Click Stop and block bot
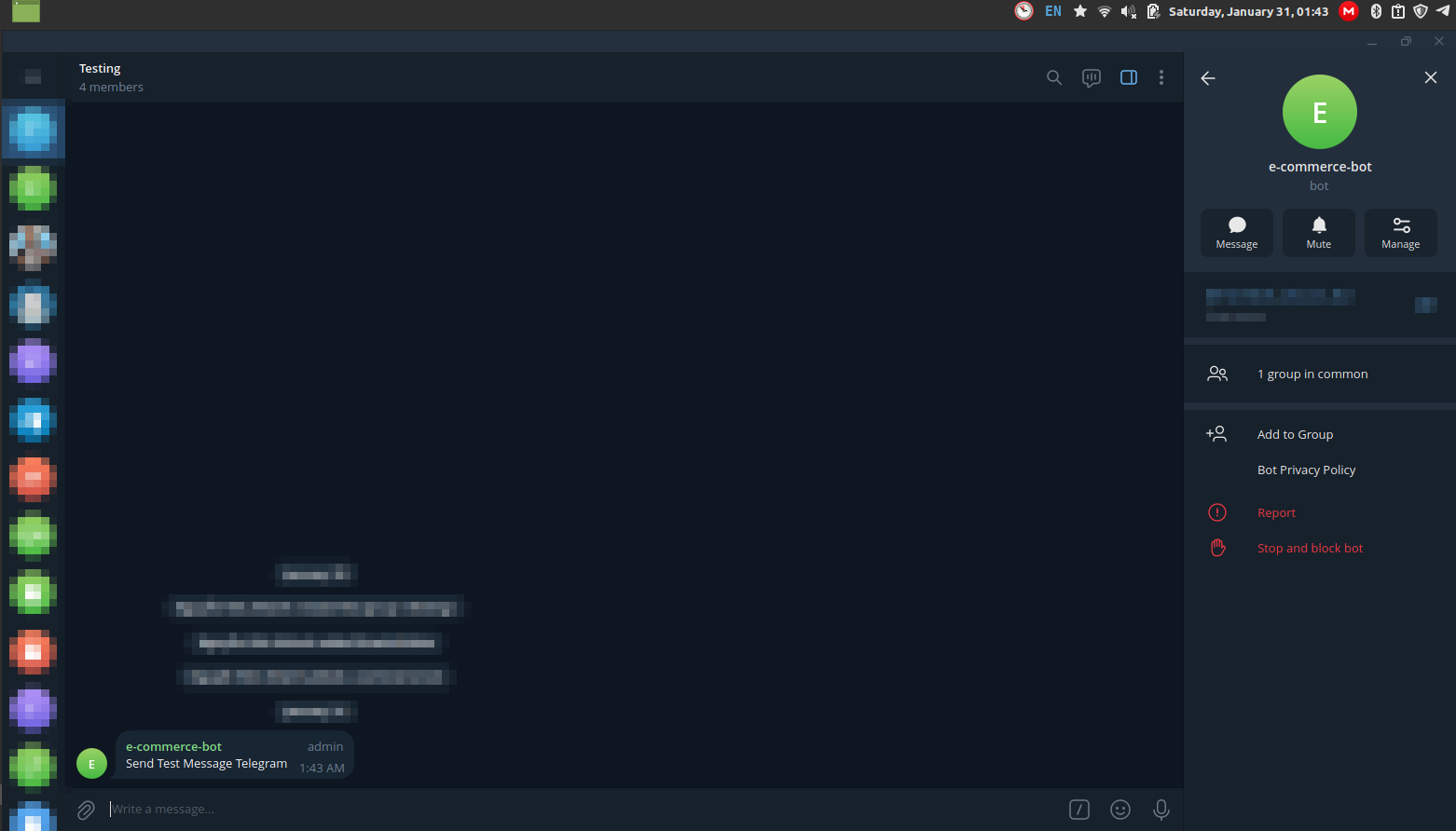 coord(1310,548)
